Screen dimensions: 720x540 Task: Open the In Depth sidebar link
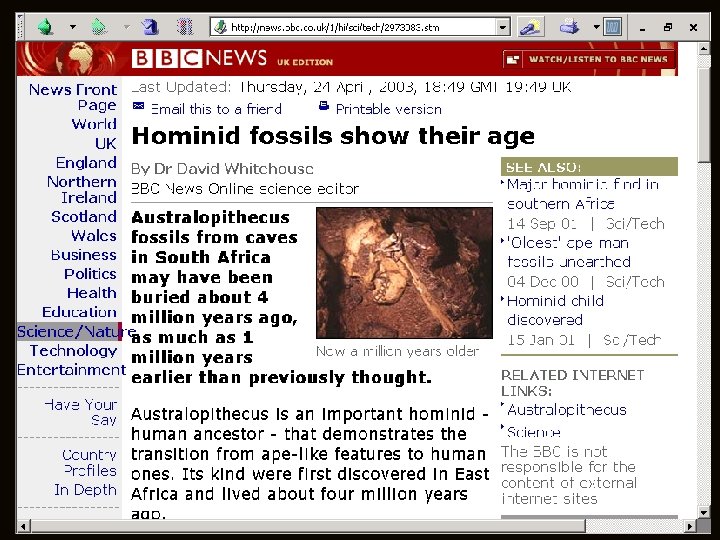85,489
